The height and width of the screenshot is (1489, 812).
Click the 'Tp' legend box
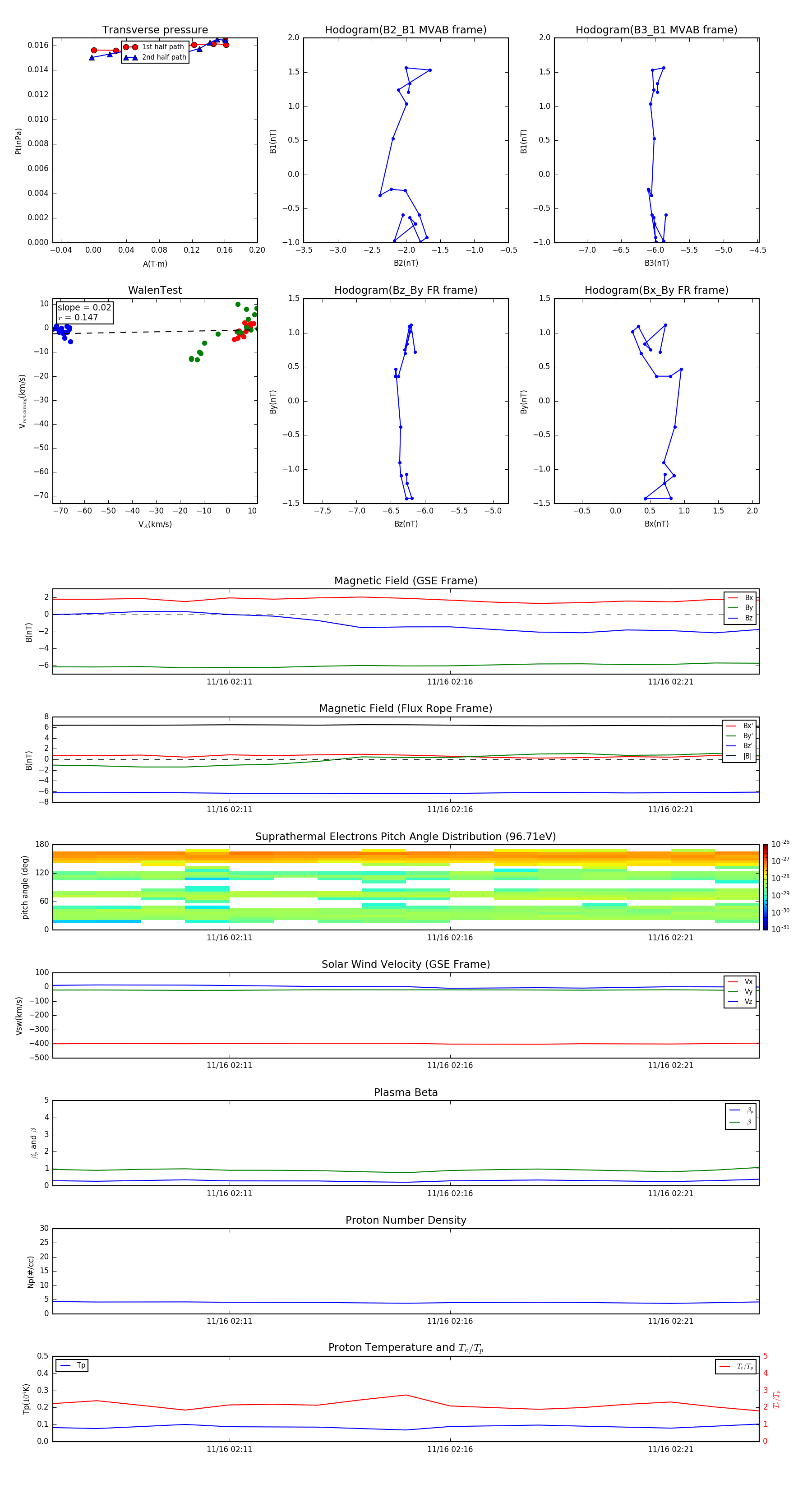click(72, 1365)
